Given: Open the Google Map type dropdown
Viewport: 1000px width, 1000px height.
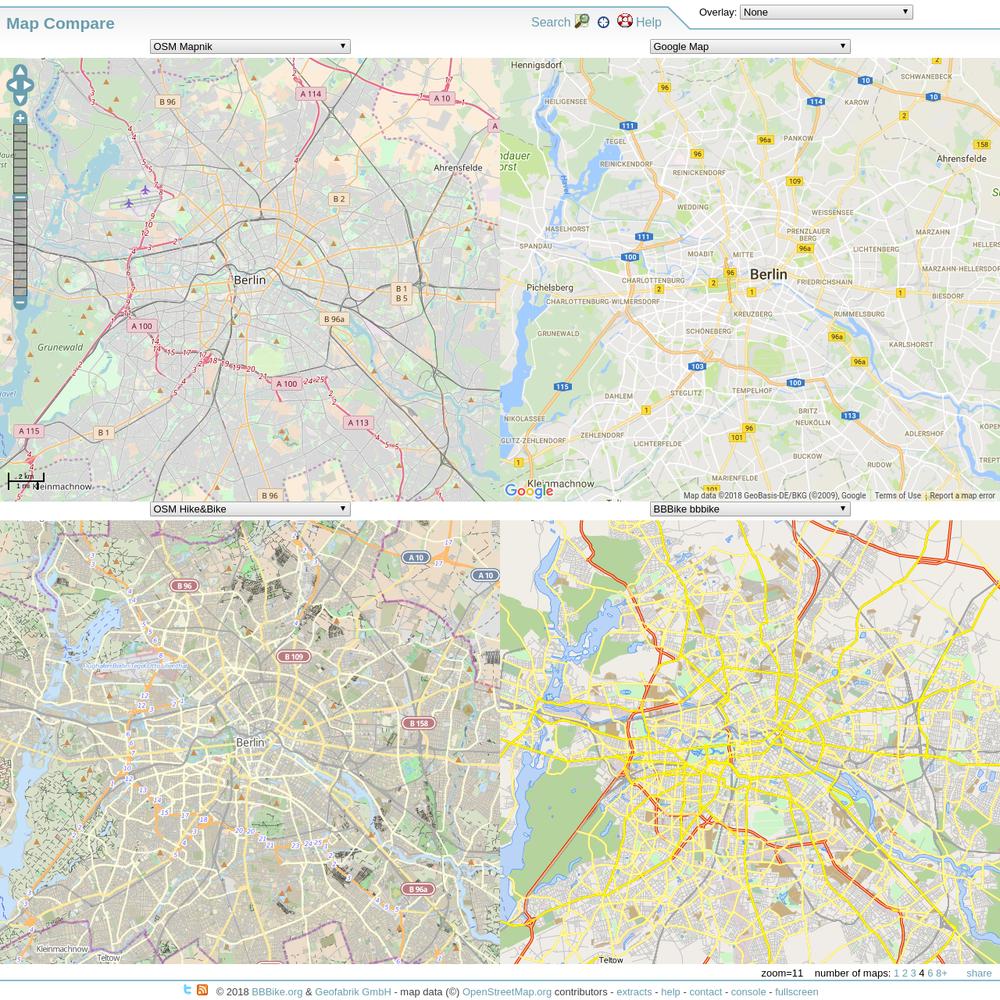Looking at the screenshot, I should [750, 47].
